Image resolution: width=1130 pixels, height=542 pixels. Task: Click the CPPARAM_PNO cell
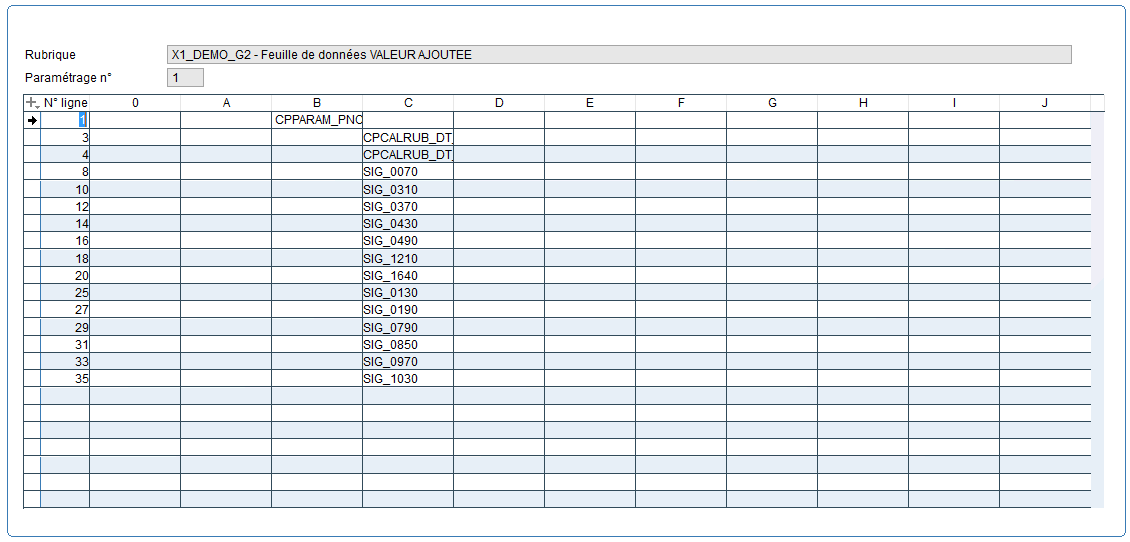point(317,120)
